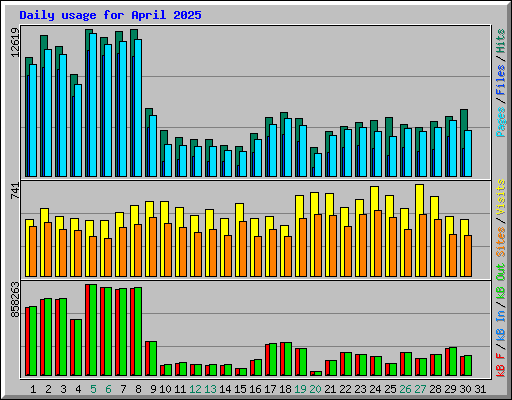Click day label 30 on the x-axis
The height and width of the screenshot is (400, 512).
pyautogui.click(x=465, y=389)
